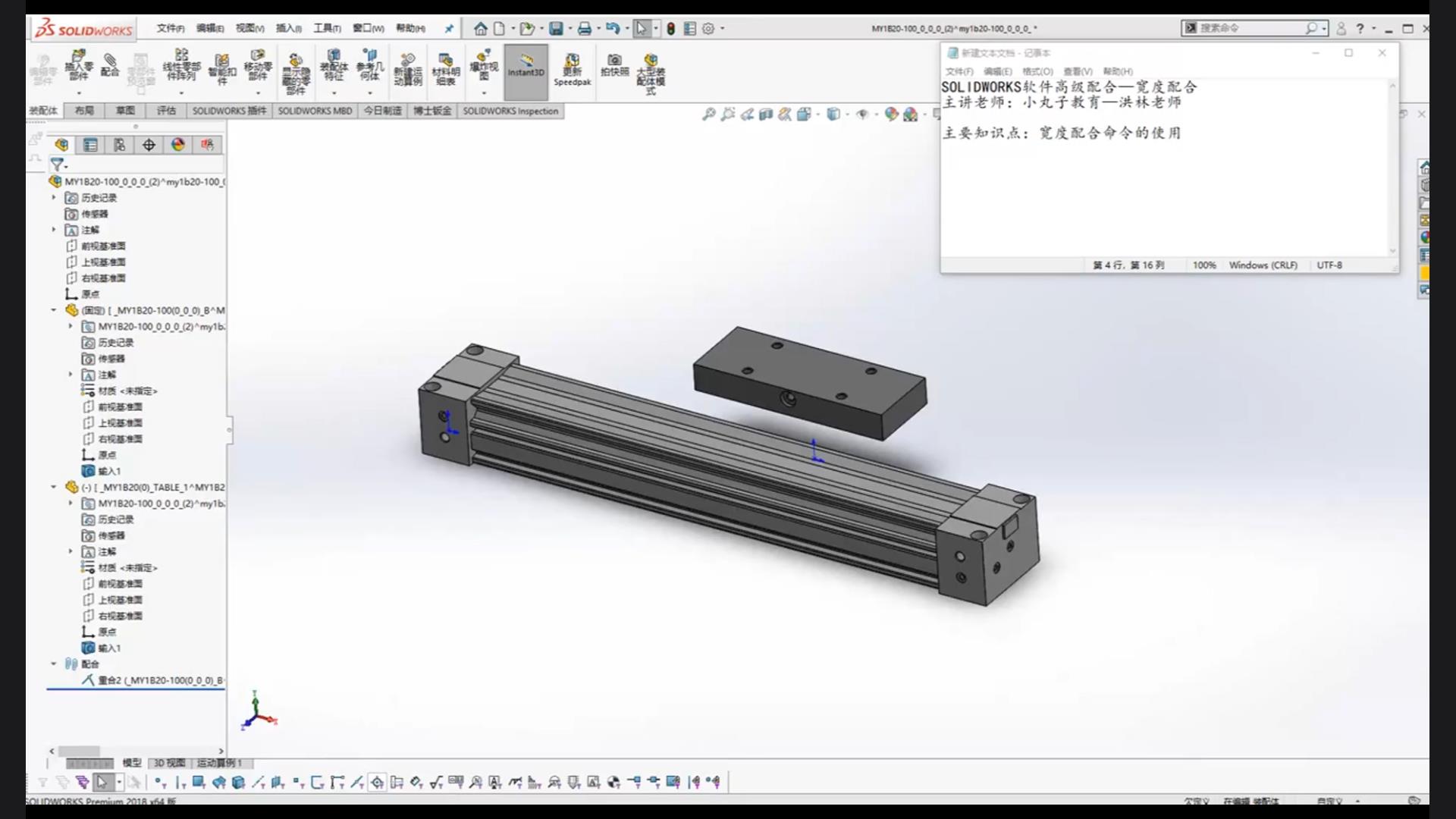Collapse the 配合 mates folder
Image resolution: width=1456 pixels, height=819 pixels.
click(54, 664)
